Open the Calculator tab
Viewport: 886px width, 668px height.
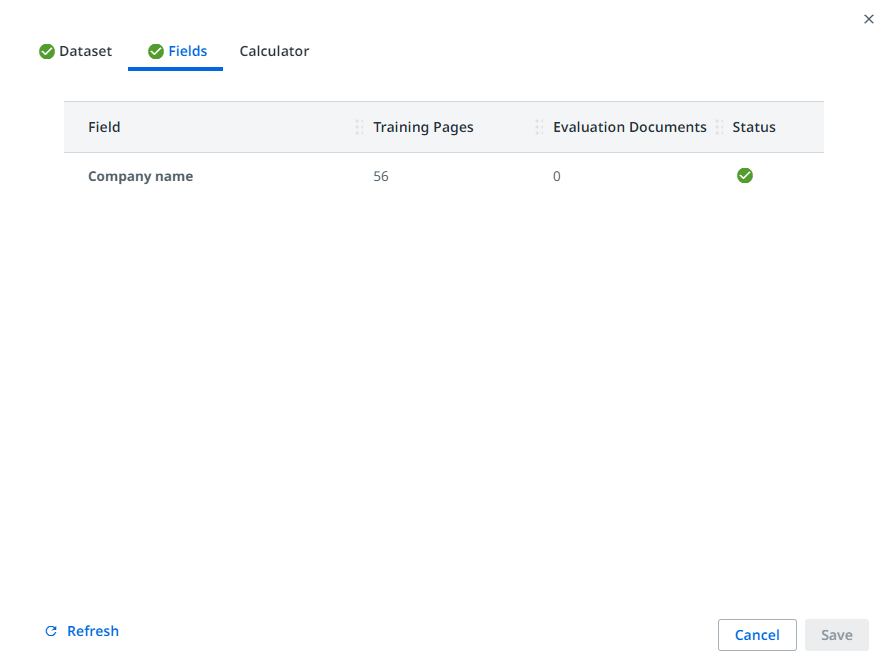click(274, 51)
